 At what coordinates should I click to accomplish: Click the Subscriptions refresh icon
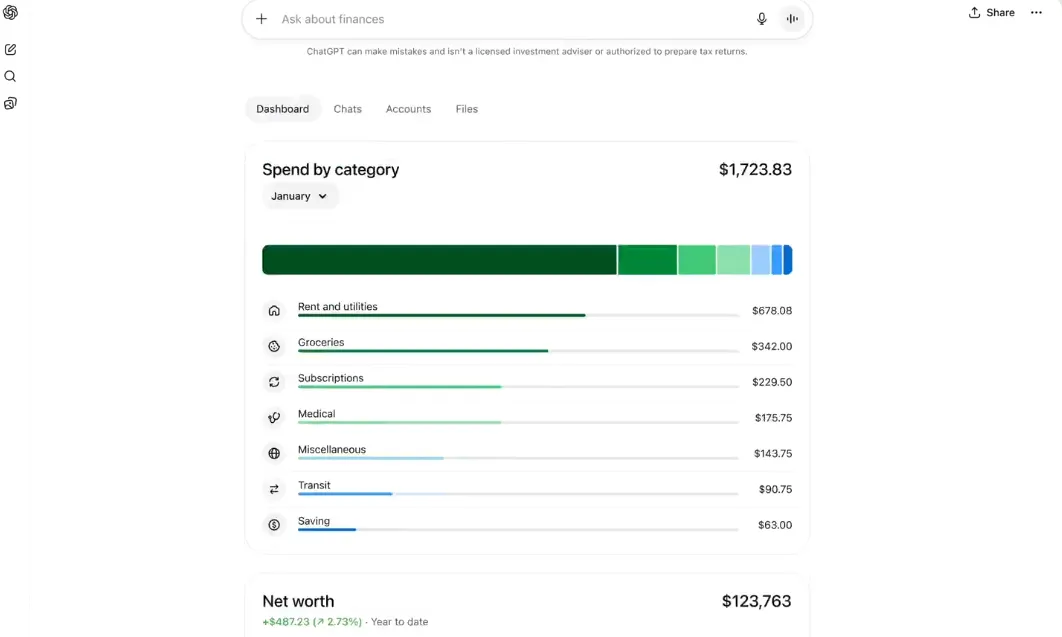click(274, 382)
